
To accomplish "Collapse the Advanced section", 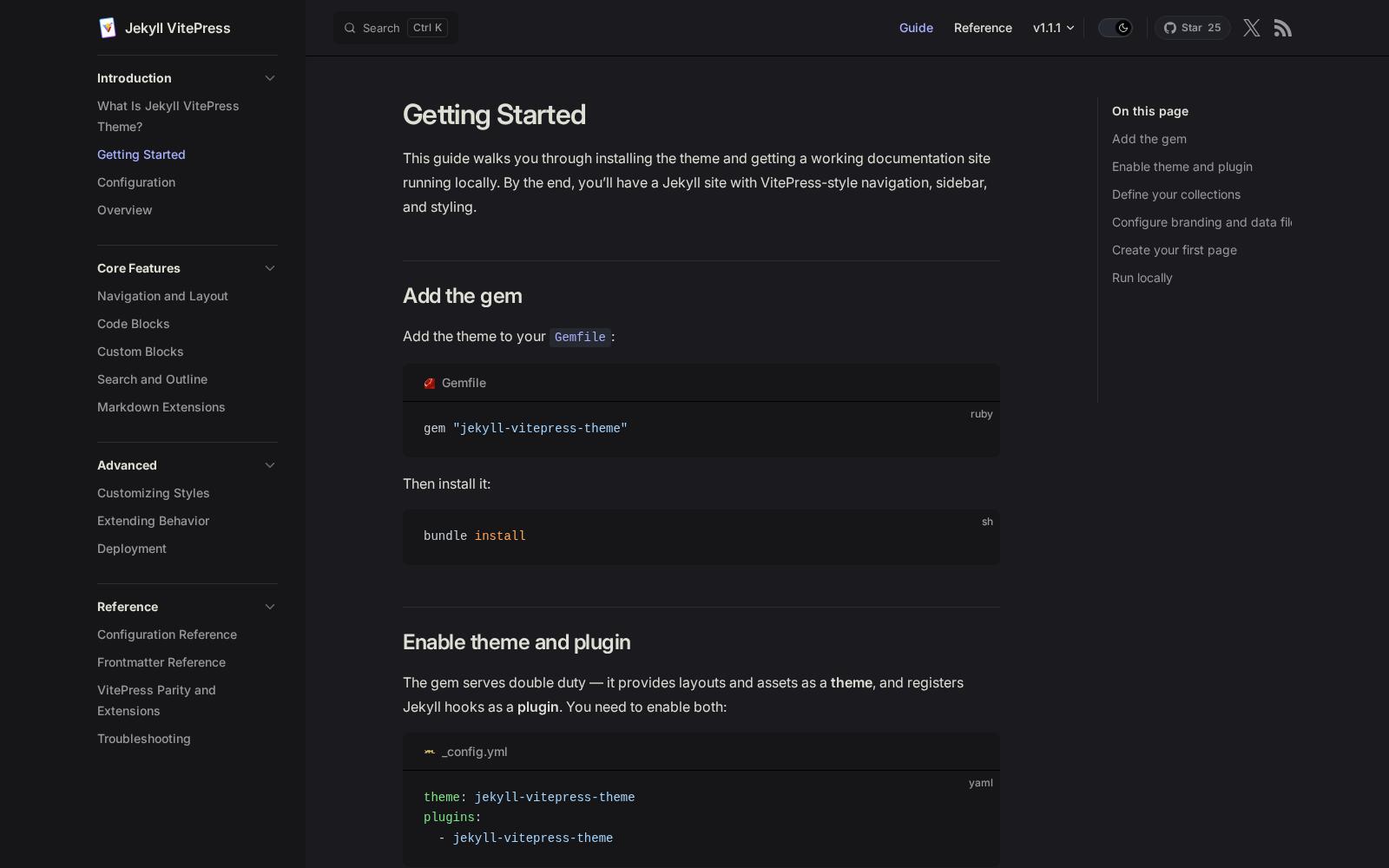I will click(x=270, y=465).
